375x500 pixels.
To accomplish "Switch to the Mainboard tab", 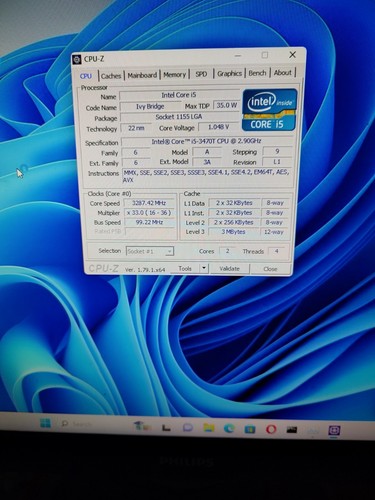I will point(142,75).
